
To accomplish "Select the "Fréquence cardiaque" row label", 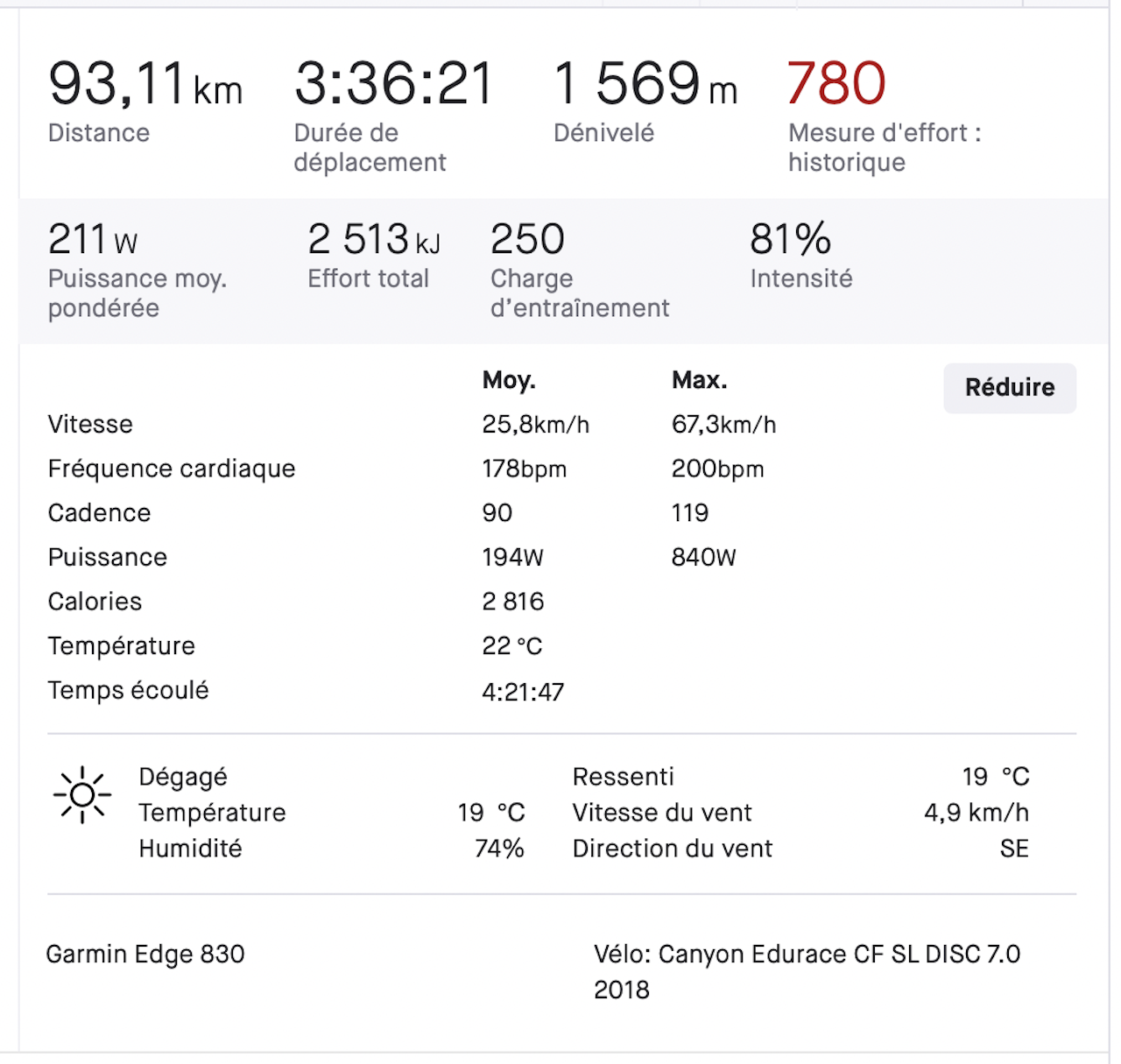I will (172, 469).
